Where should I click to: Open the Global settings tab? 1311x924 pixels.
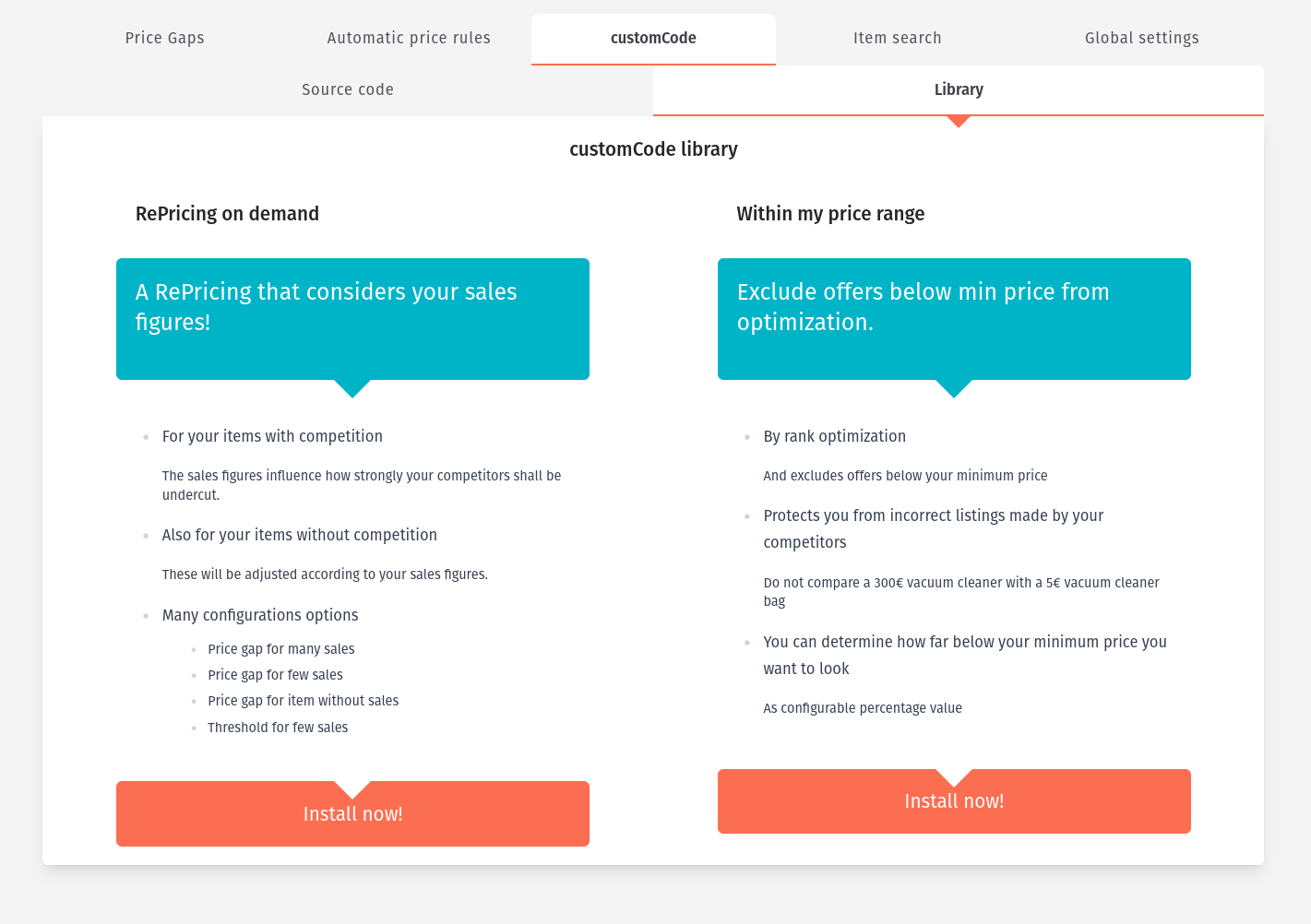(x=1142, y=38)
